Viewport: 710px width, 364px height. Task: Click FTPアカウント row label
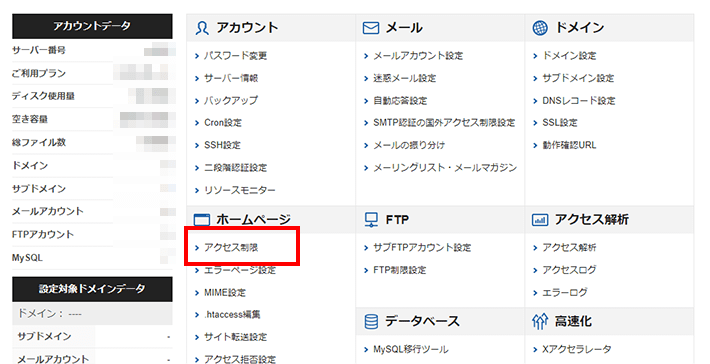click(x=43, y=235)
